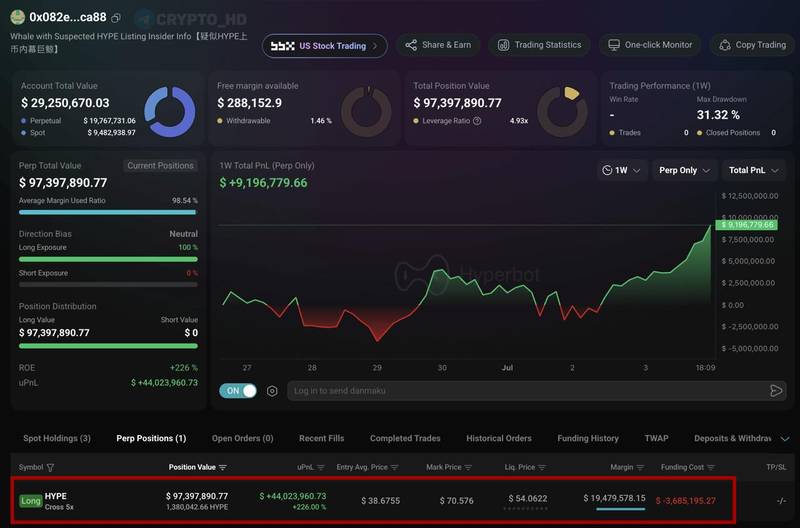Screen dimensions: 800x528
Task: Click the Log in to send danmaku field
Action: tap(528, 391)
